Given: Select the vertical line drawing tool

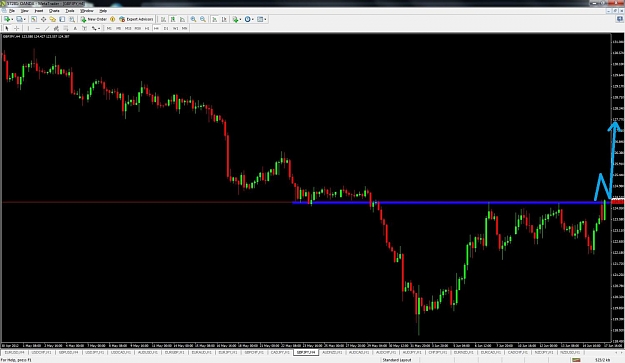Looking at the screenshot, I should (28, 28).
